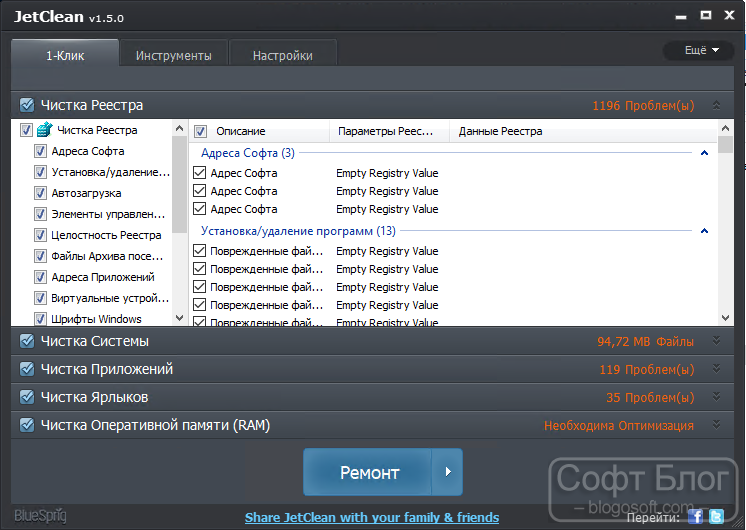Toggle Чистка Системы checkbox
The width and height of the screenshot is (746, 530).
[x=27, y=341]
